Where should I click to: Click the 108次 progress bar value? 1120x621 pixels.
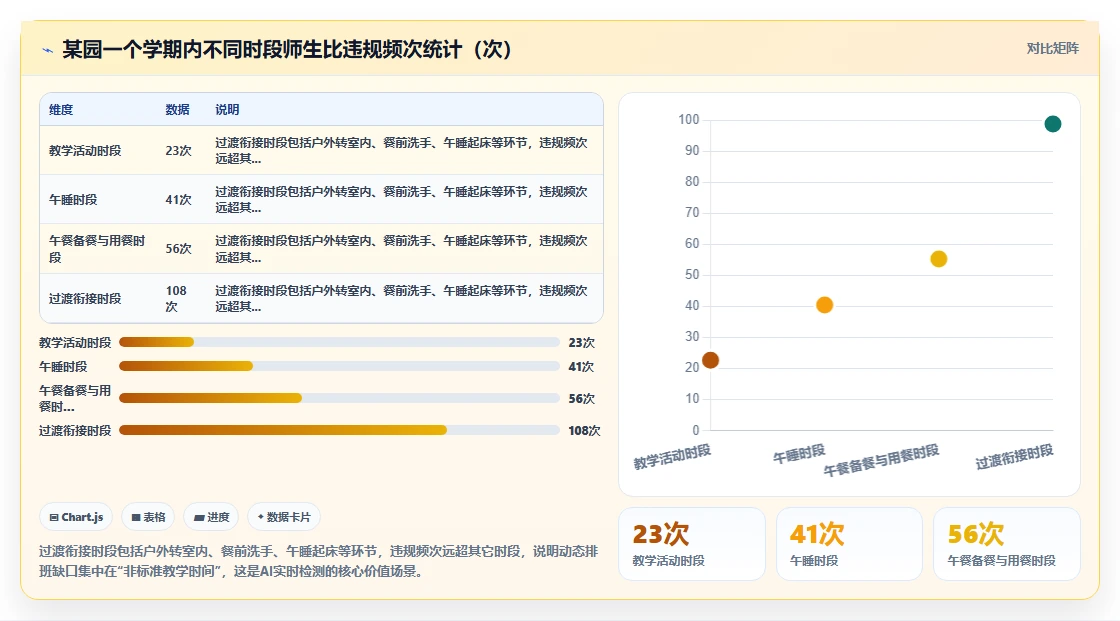584,431
